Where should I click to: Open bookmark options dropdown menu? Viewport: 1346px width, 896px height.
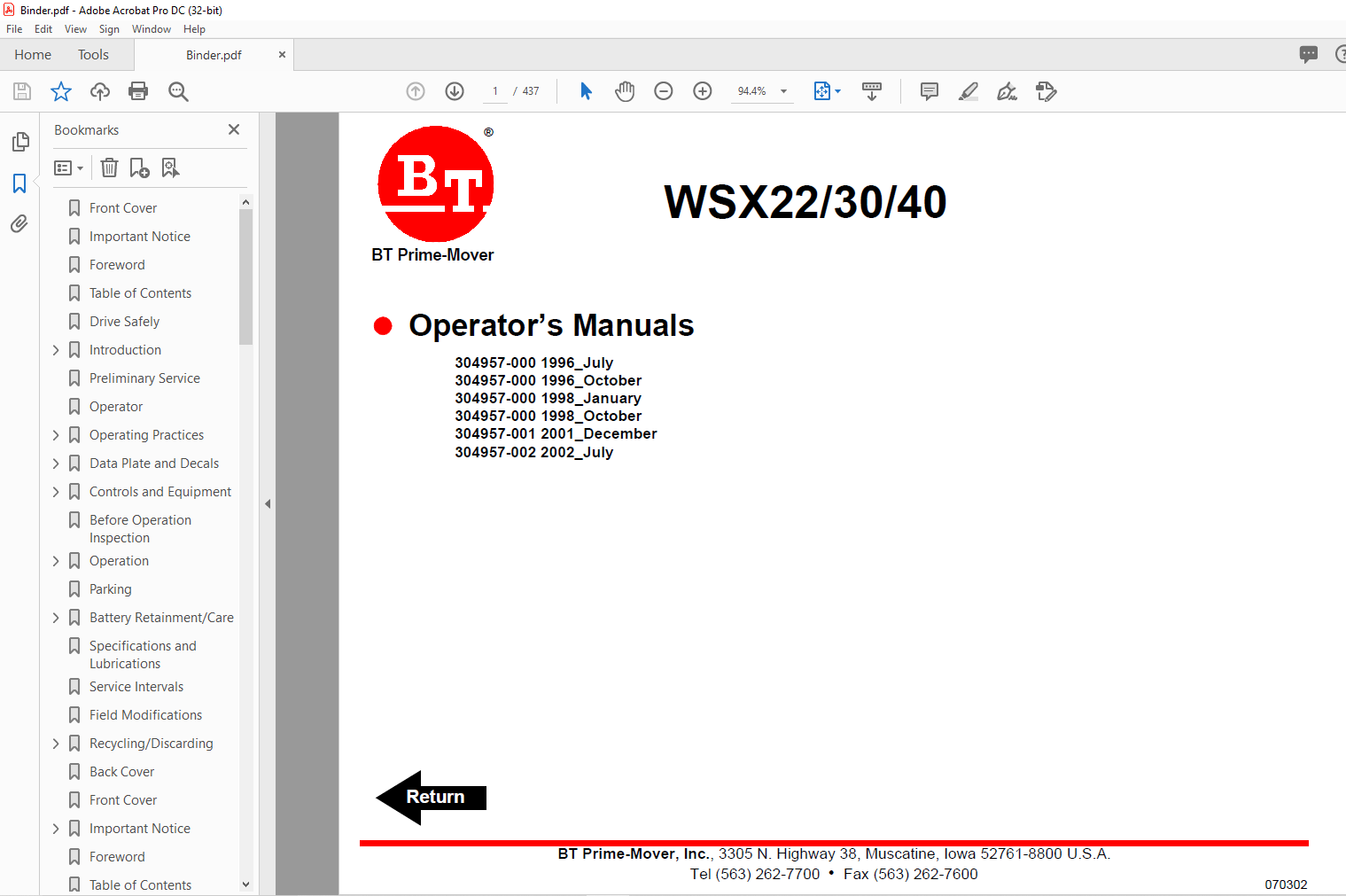coord(69,168)
